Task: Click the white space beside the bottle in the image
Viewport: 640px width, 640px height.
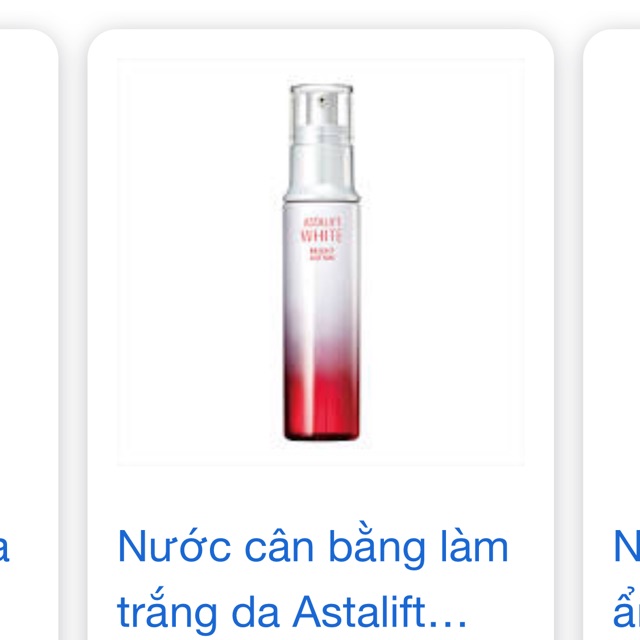Action: coord(441,261)
